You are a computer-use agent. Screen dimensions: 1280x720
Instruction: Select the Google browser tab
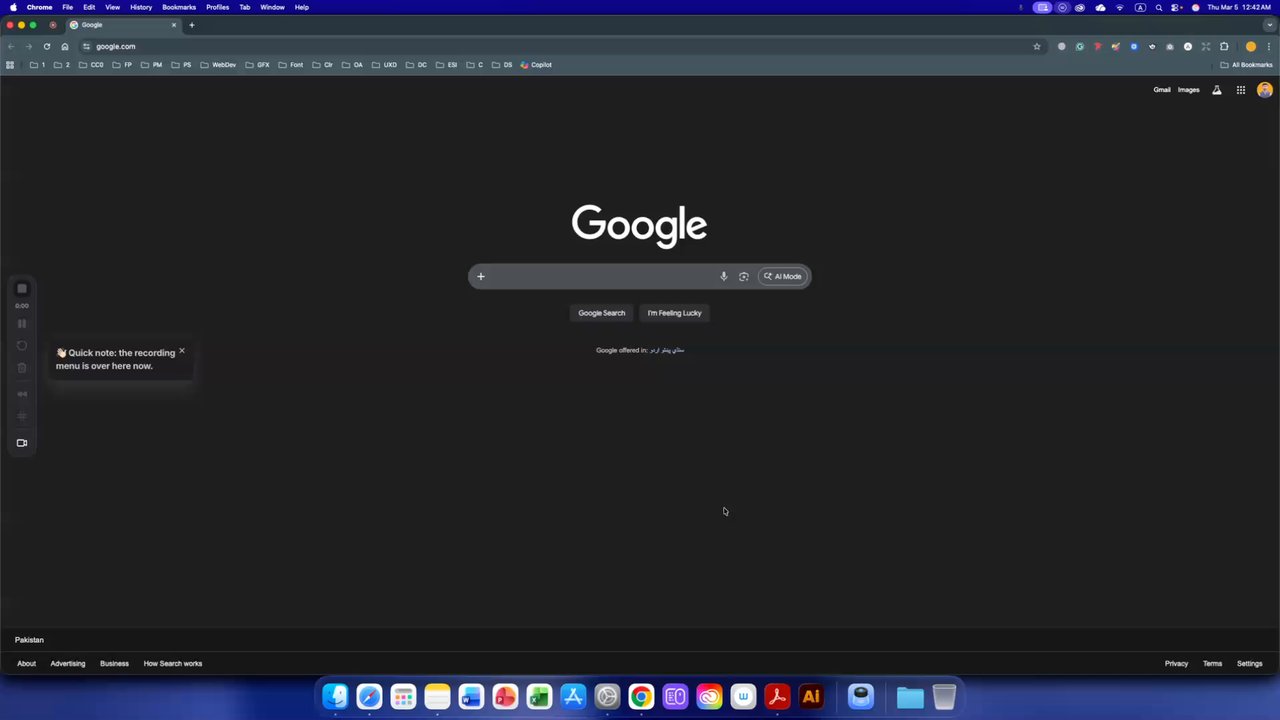123,25
